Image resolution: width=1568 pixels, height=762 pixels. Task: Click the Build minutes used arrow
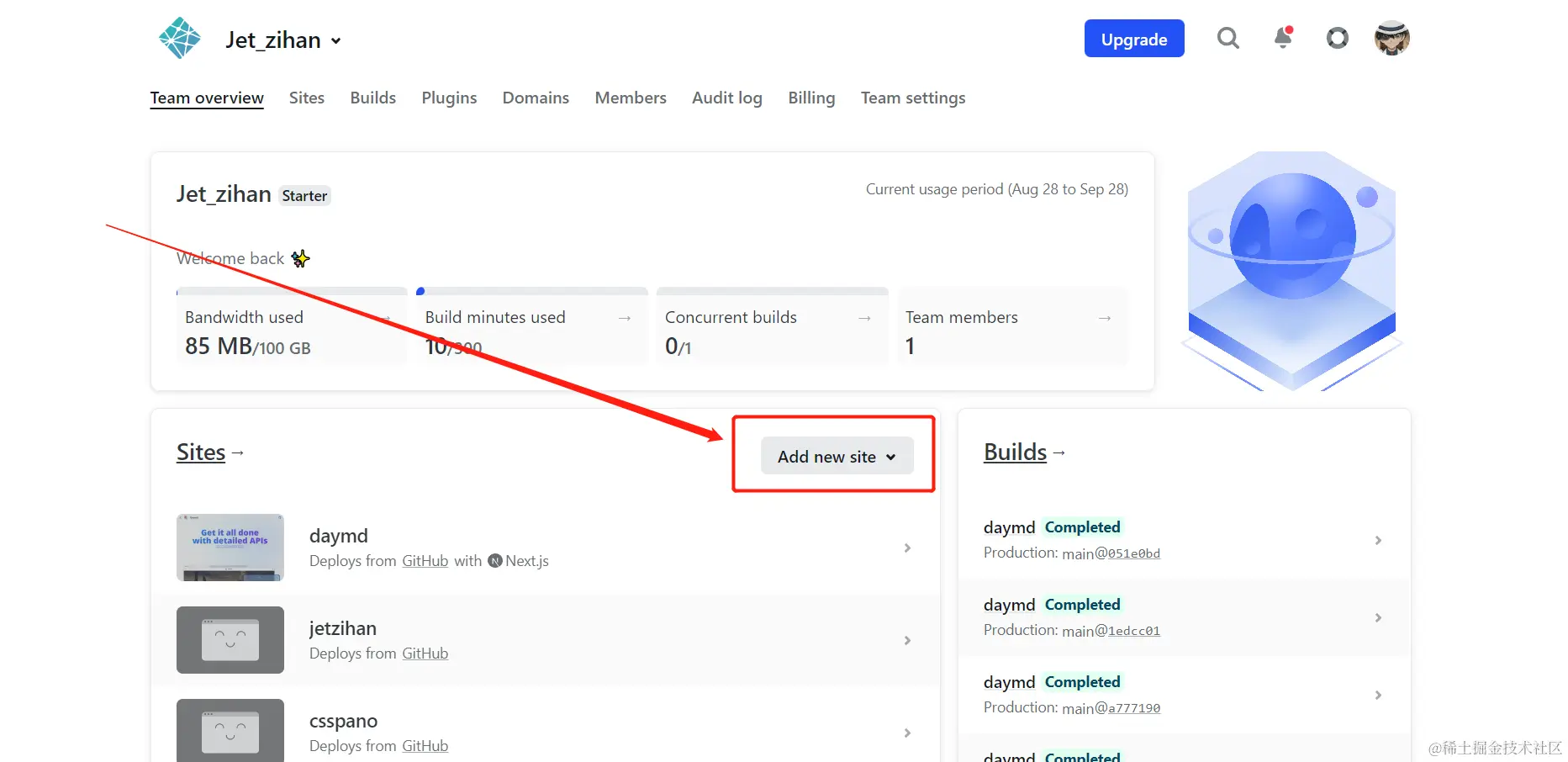click(625, 318)
